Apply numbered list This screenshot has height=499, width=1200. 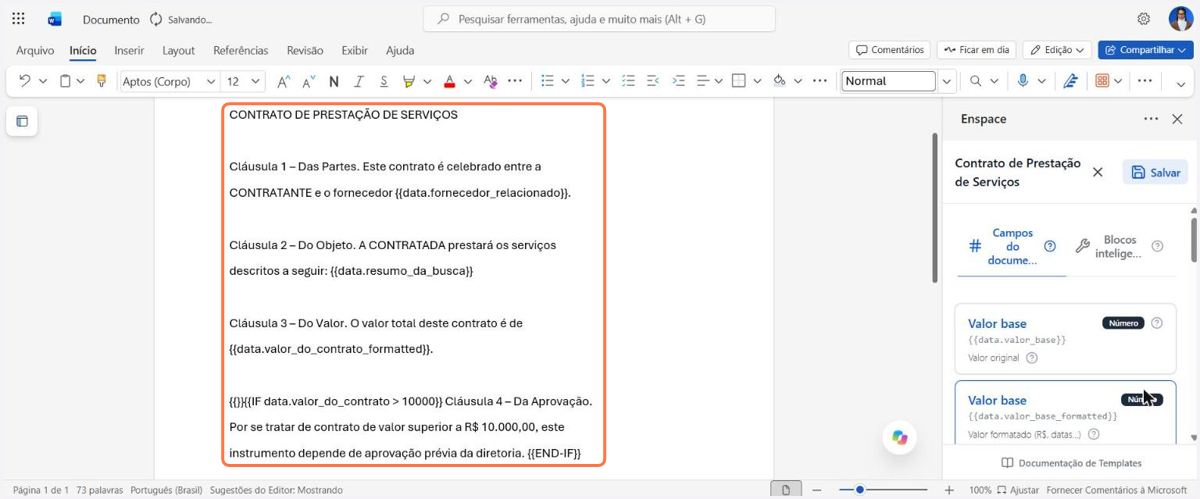[x=588, y=81]
